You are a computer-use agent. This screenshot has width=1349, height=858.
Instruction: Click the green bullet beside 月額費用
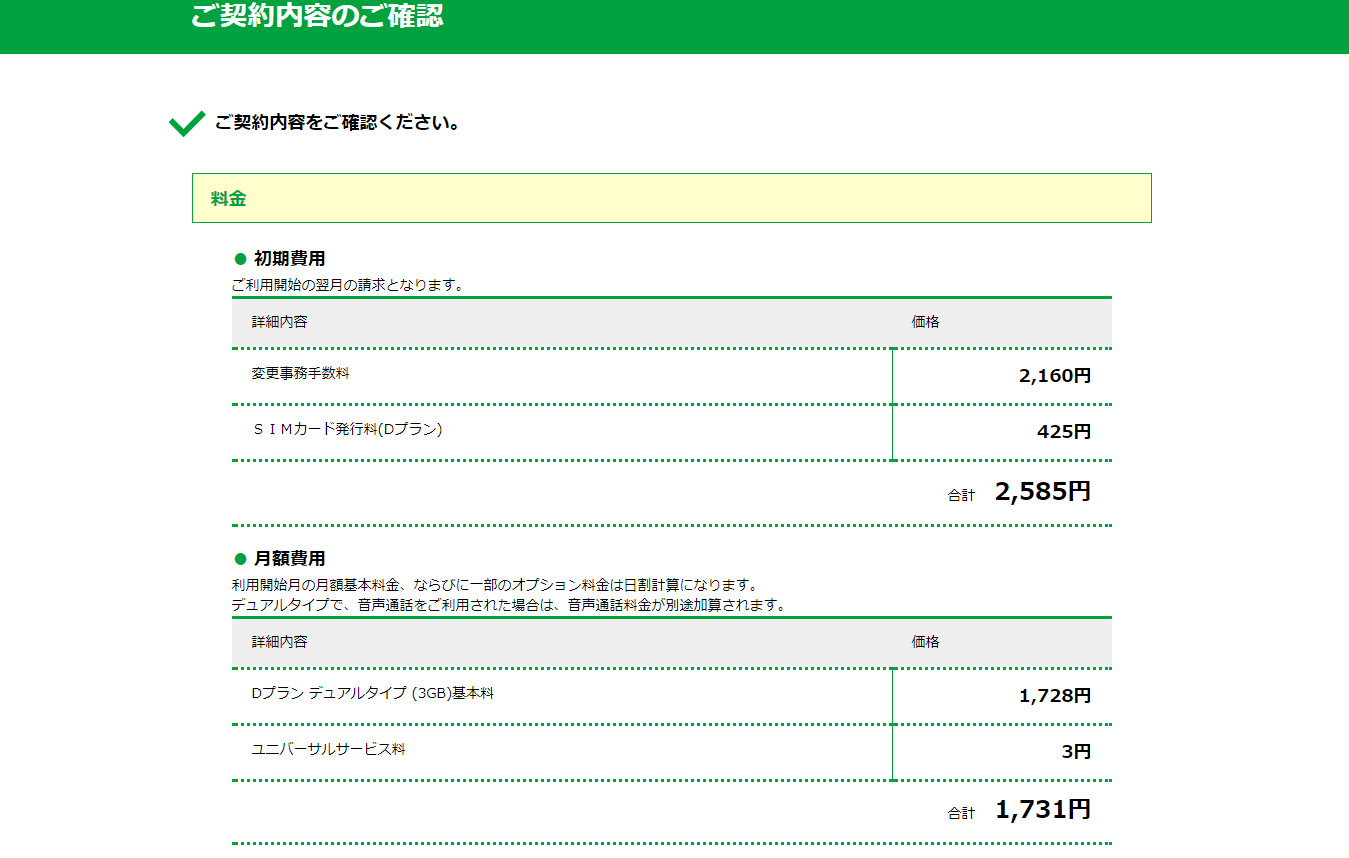pyautogui.click(x=240, y=559)
